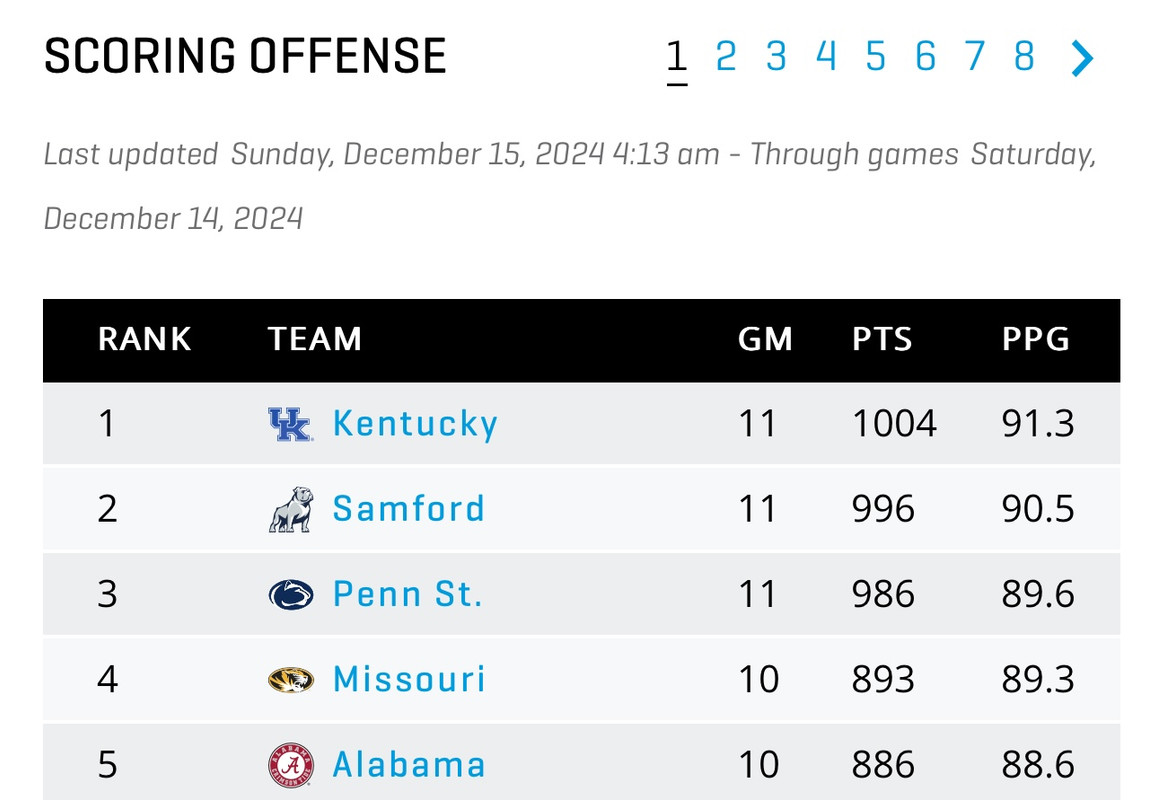Jump to page 3 of rankings

click(x=776, y=57)
